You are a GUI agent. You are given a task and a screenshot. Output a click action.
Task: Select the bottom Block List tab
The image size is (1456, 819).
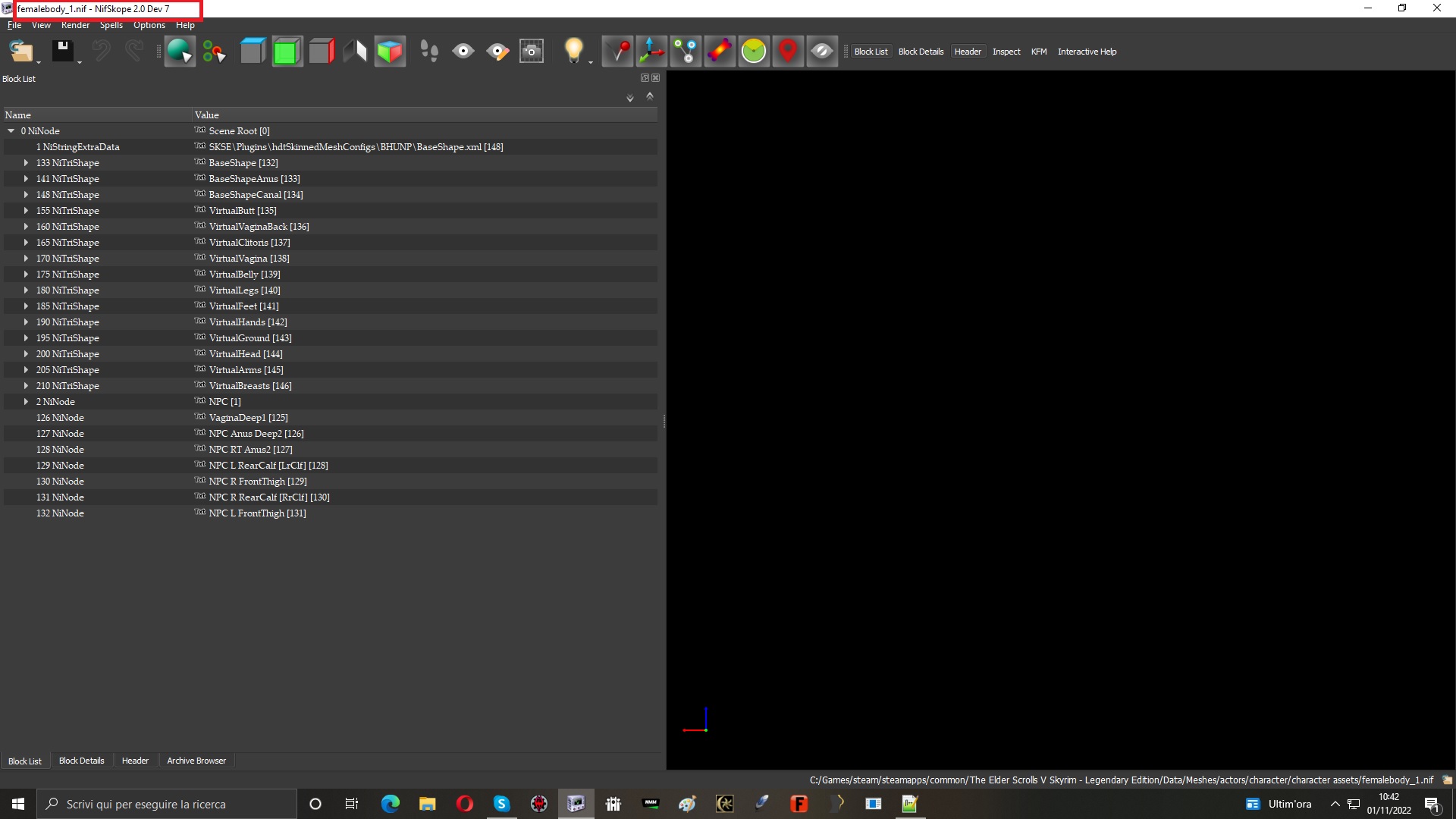pos(25,761)
